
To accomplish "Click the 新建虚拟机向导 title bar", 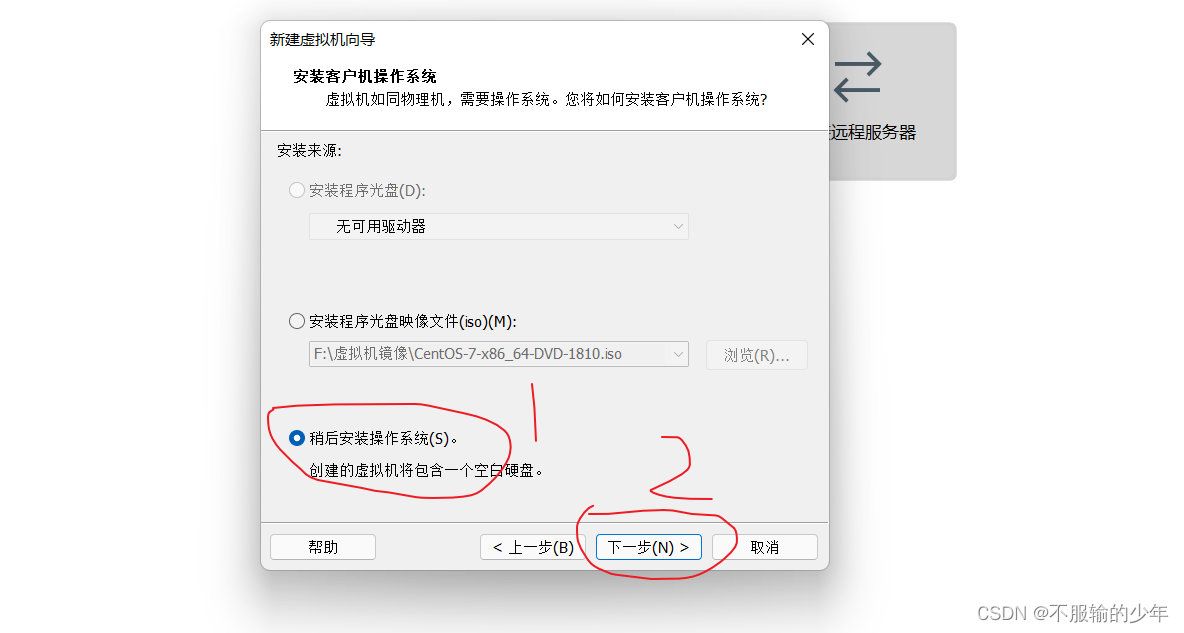I will pos(529,39).
